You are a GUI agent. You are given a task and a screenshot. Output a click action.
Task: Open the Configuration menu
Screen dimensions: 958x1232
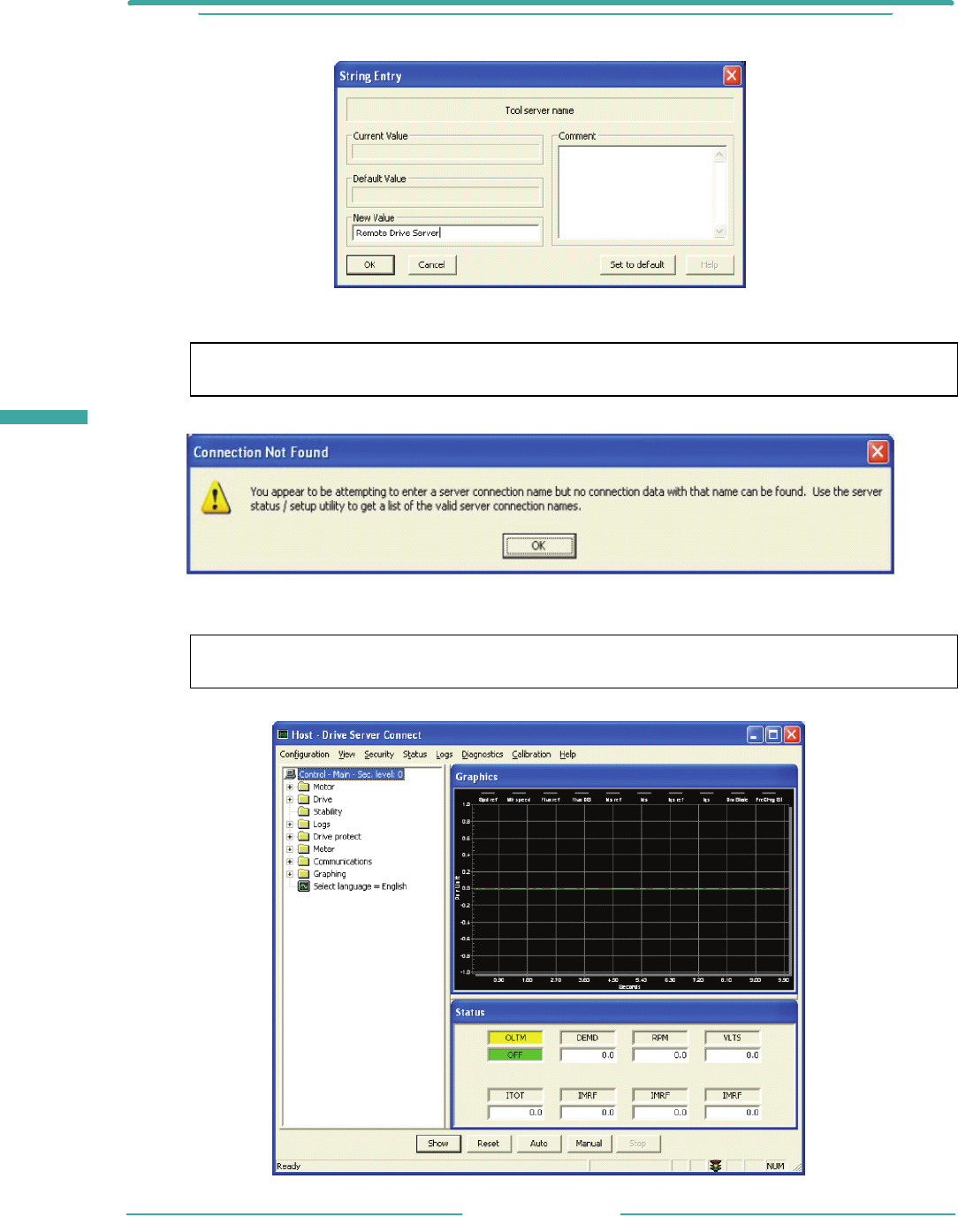pyautogui.click(x=304, y=755)
